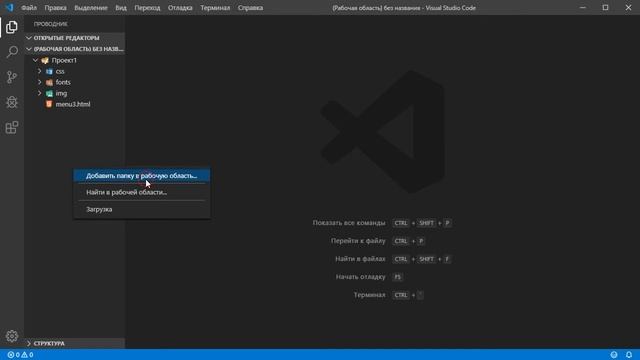Viewport: 640px width, 360px height.
Task: Select the css folder name
Action: pyautogui.click(x=60, y=71)
